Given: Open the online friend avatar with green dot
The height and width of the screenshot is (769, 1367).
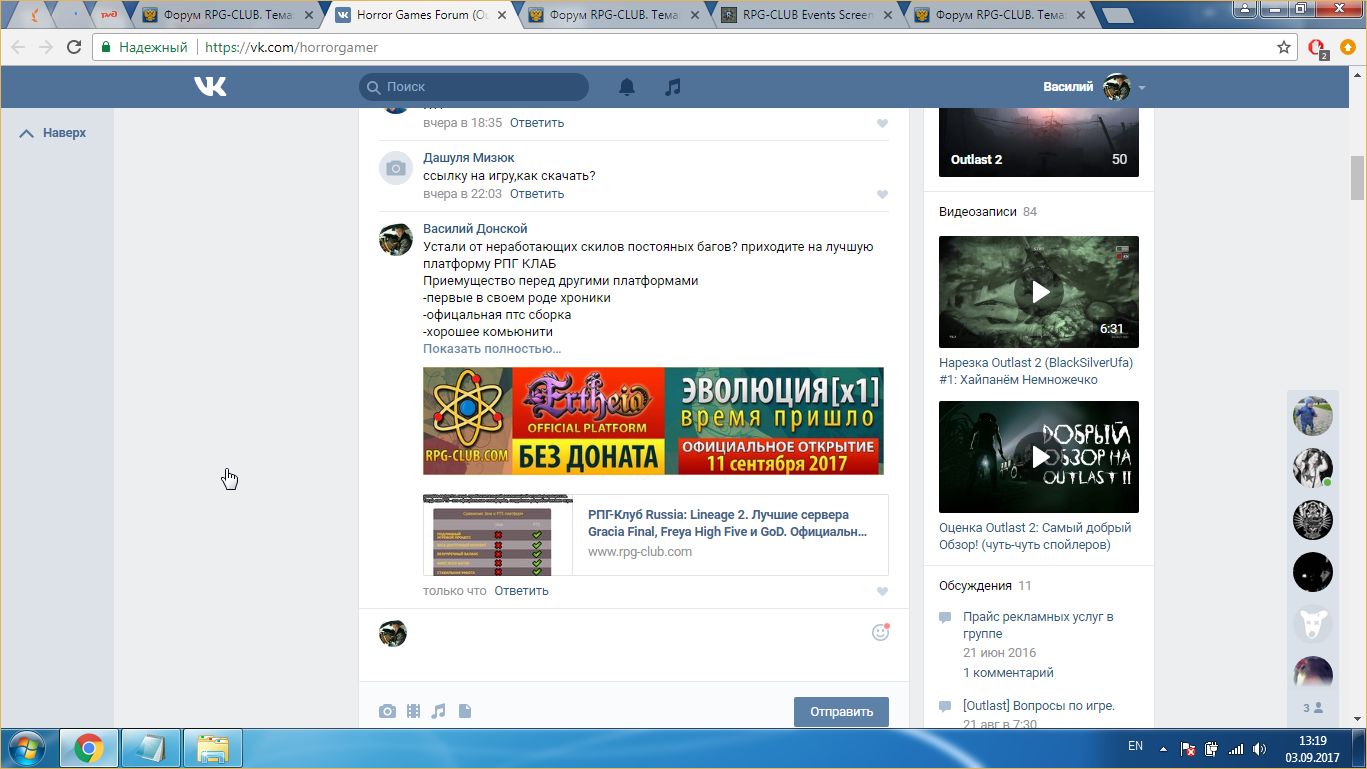Looking at the screenshot, I should [x=1312, y=467].
